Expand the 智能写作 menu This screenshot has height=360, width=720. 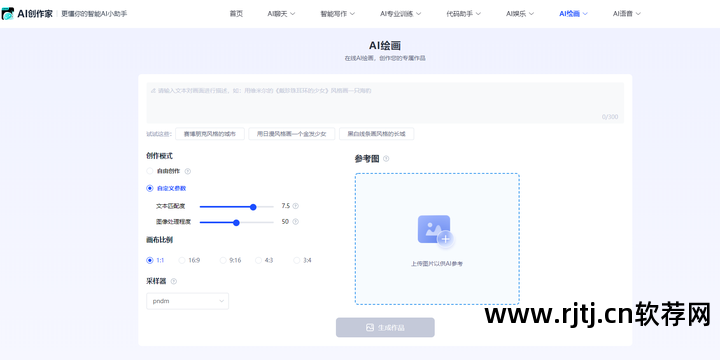338,14
